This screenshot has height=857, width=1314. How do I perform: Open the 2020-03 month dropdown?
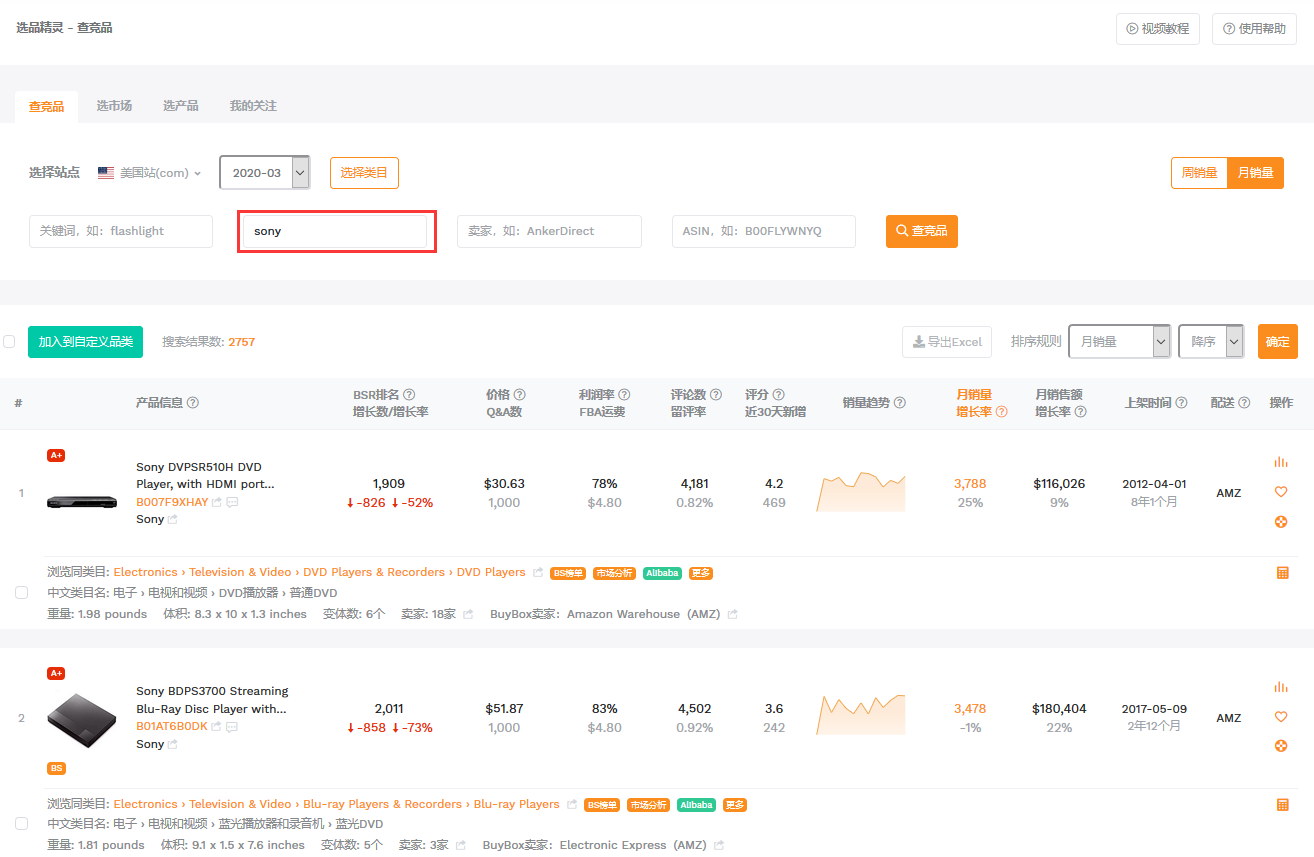(265, 173)
